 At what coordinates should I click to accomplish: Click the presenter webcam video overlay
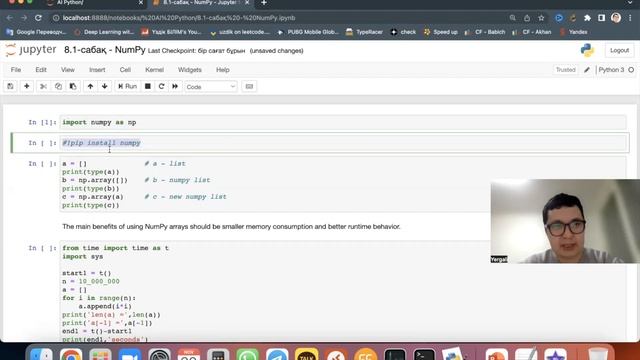pos(565,221)
